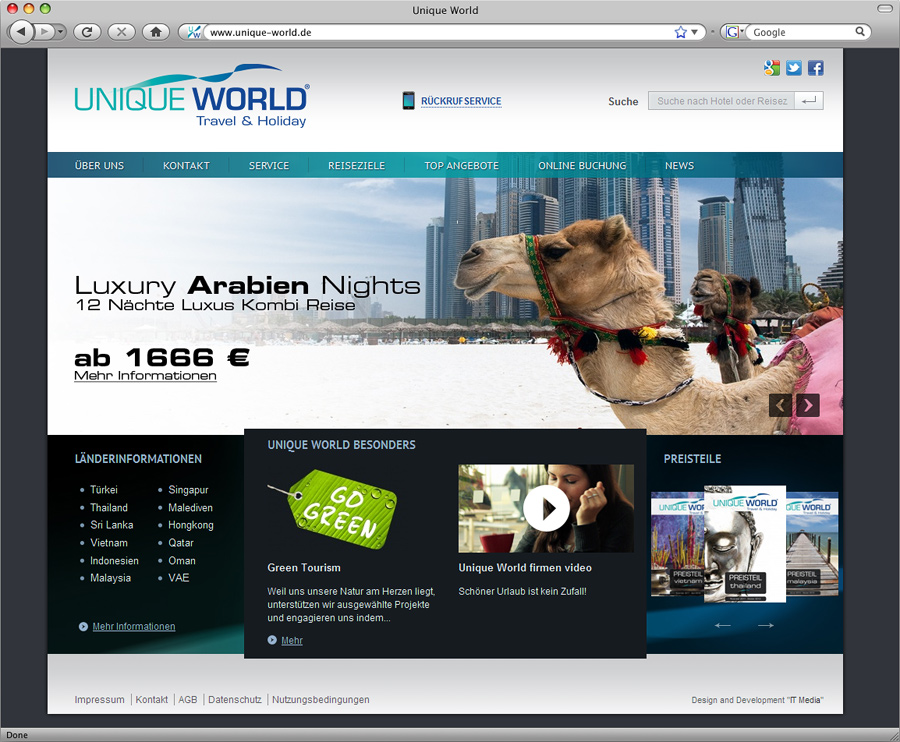Click the phone icon beside Rückrufservice
This screenshot has width=900, height=742.
[408, 100]
